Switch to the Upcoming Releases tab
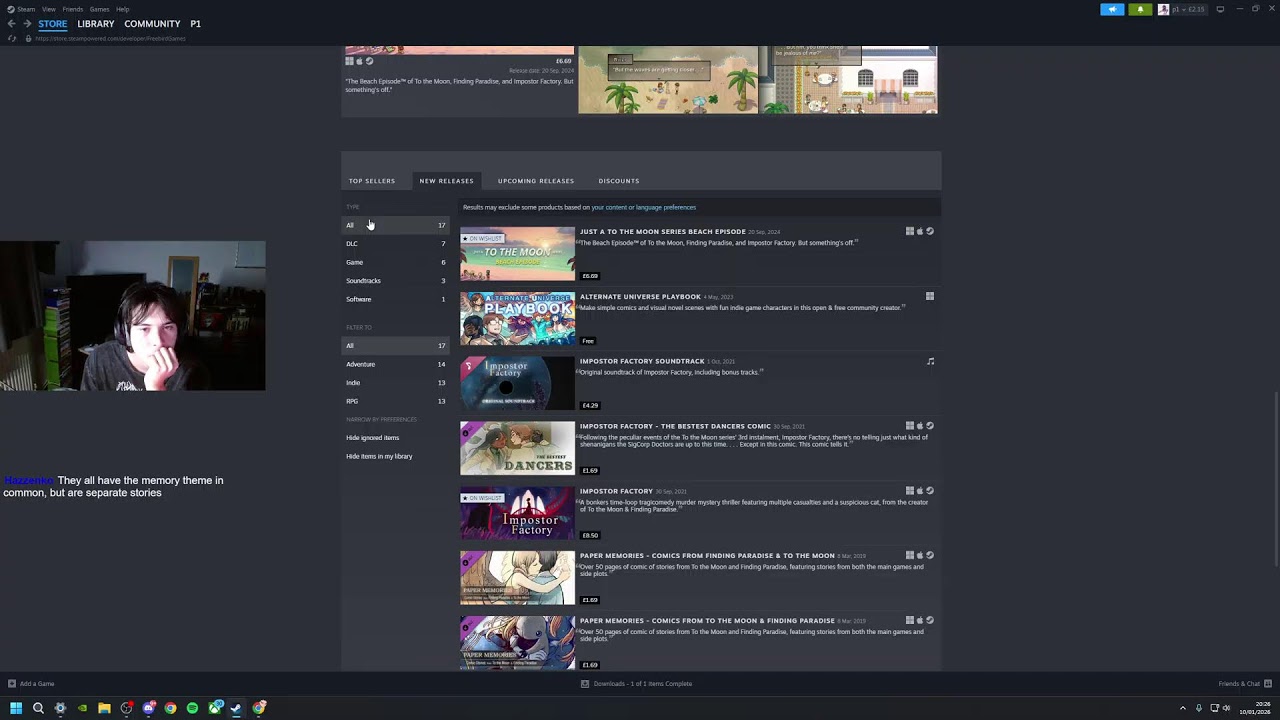The width and height of the screenshot is (1280, 720). point(536,181)
